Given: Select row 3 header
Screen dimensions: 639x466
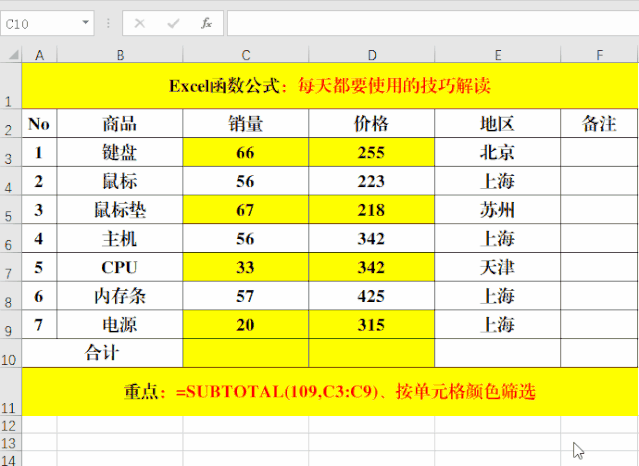Looking at the screenshot, I should [x=11, y=152].
